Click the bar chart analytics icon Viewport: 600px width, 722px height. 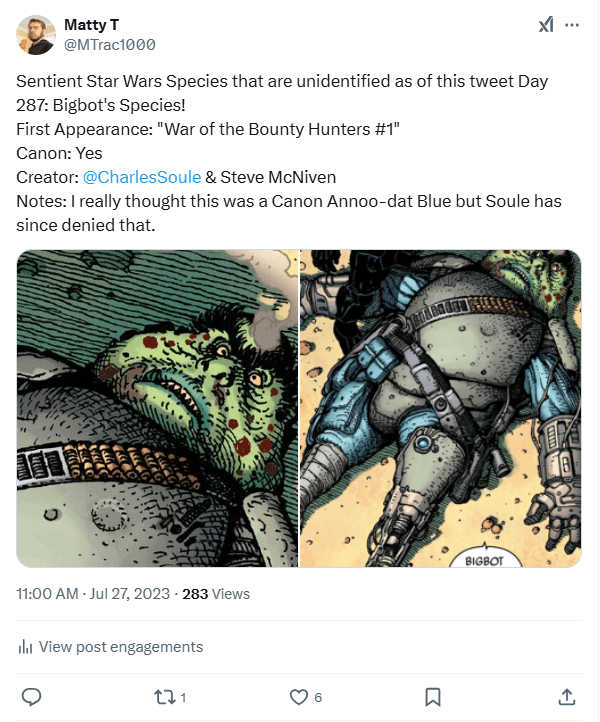pyautogui.click(x=26, y=647)
